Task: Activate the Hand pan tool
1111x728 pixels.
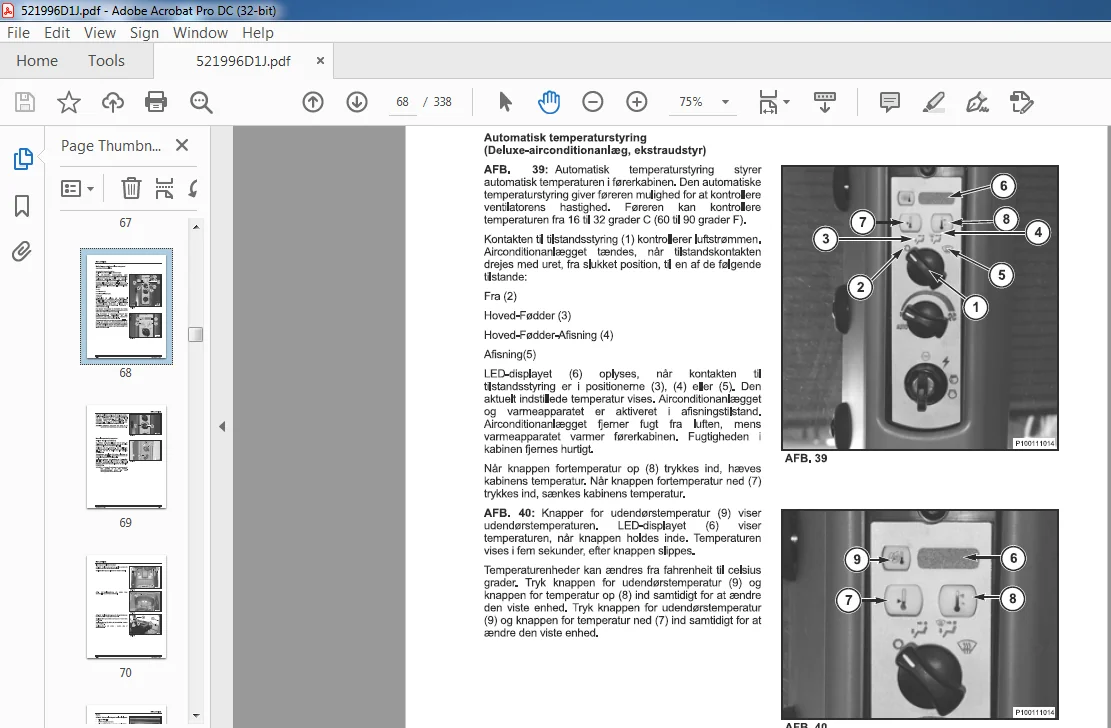Action: [548, 102]
